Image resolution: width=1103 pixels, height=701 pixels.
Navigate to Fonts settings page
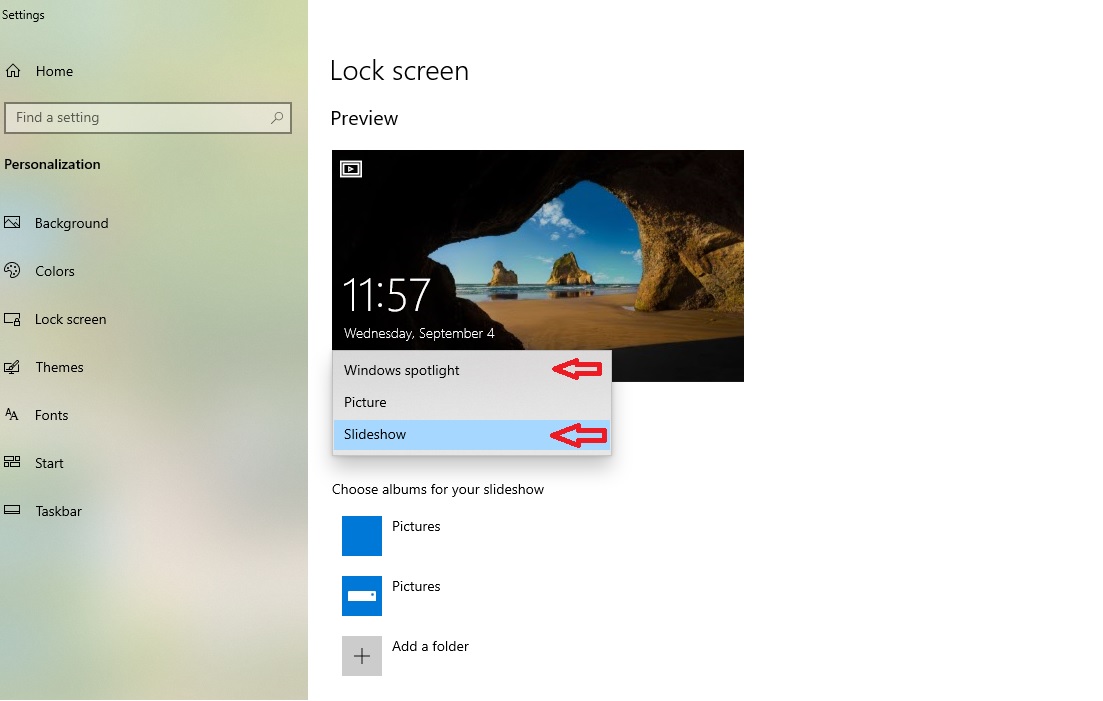pos(51,415)
